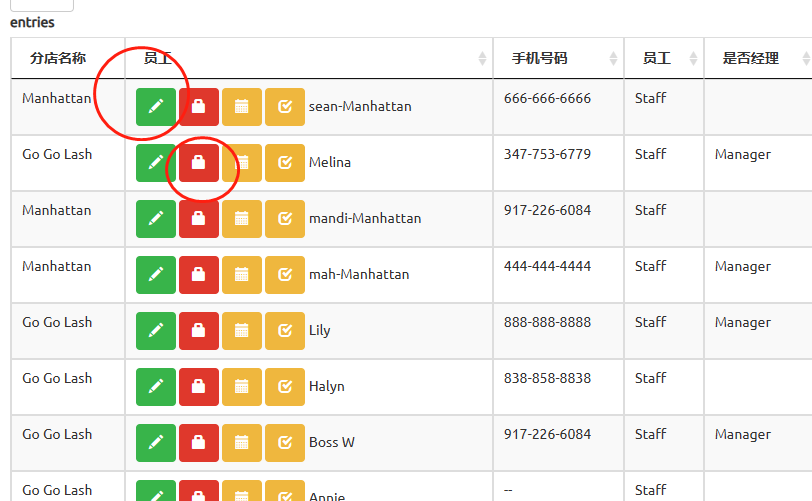
Task: Click red lock button for Melina
Action: point(199,163)
